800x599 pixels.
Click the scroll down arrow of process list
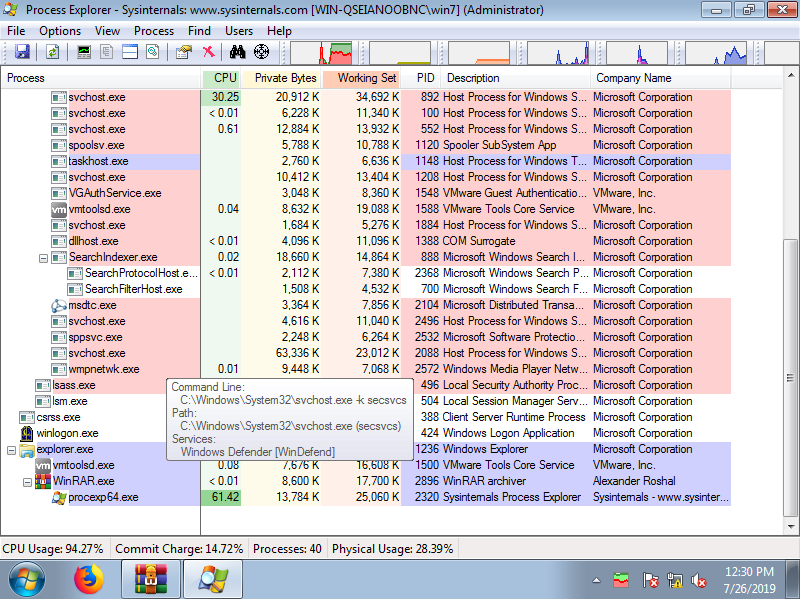791,527
